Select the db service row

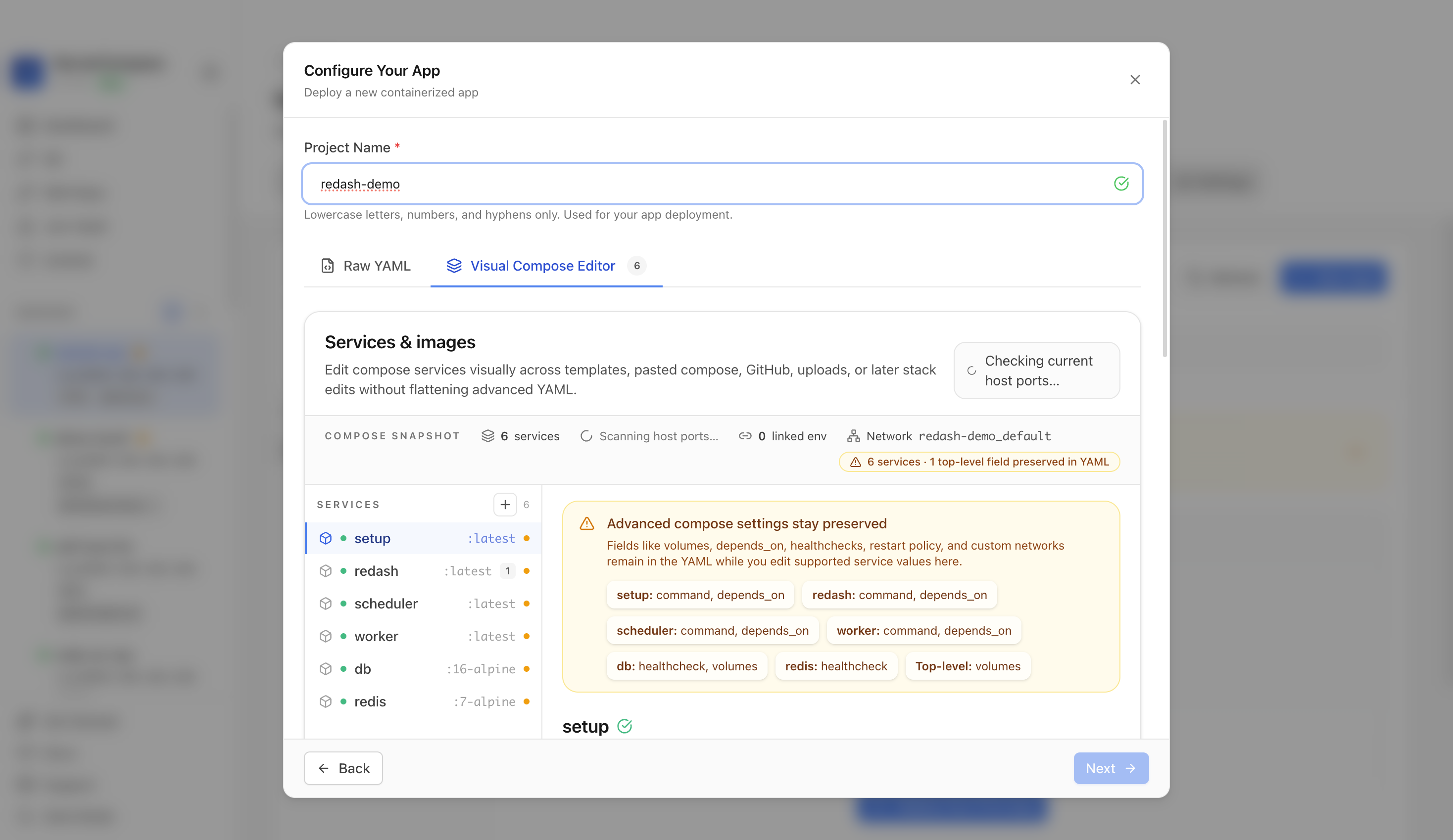click(x=423, y=669)
